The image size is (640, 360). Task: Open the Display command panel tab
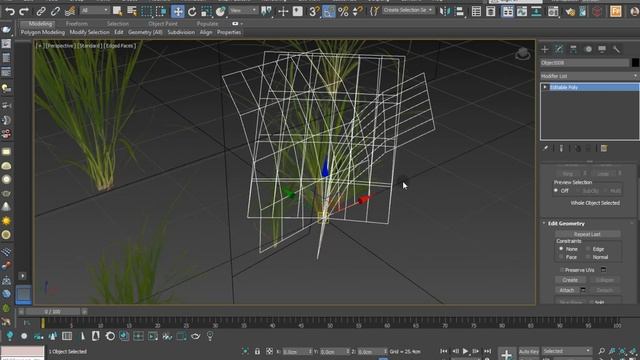602,49
